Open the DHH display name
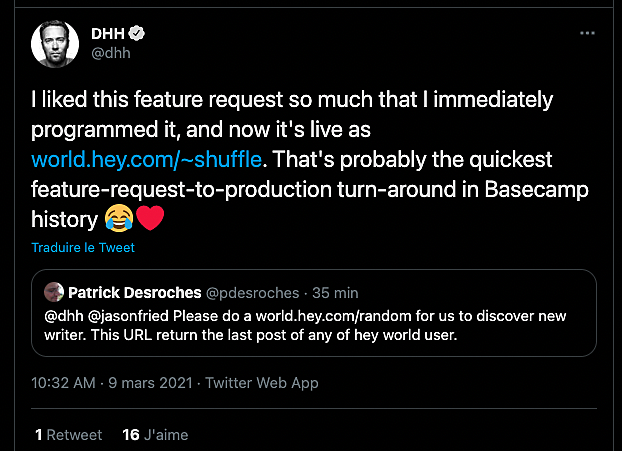 (108, 34)
